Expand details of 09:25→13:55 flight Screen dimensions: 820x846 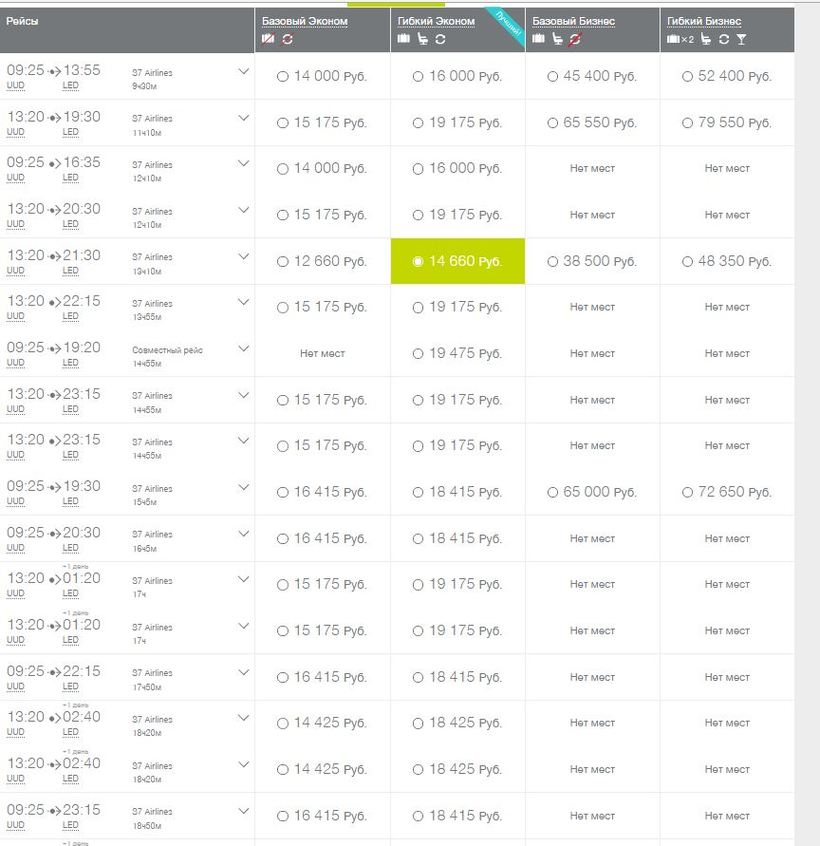(244, 71)
